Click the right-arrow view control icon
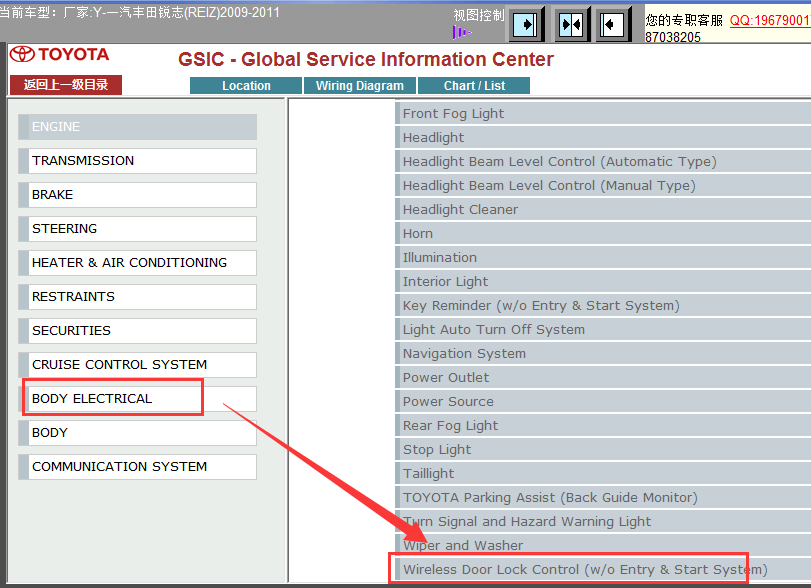811x588 pixels. [x=526, y=24]
